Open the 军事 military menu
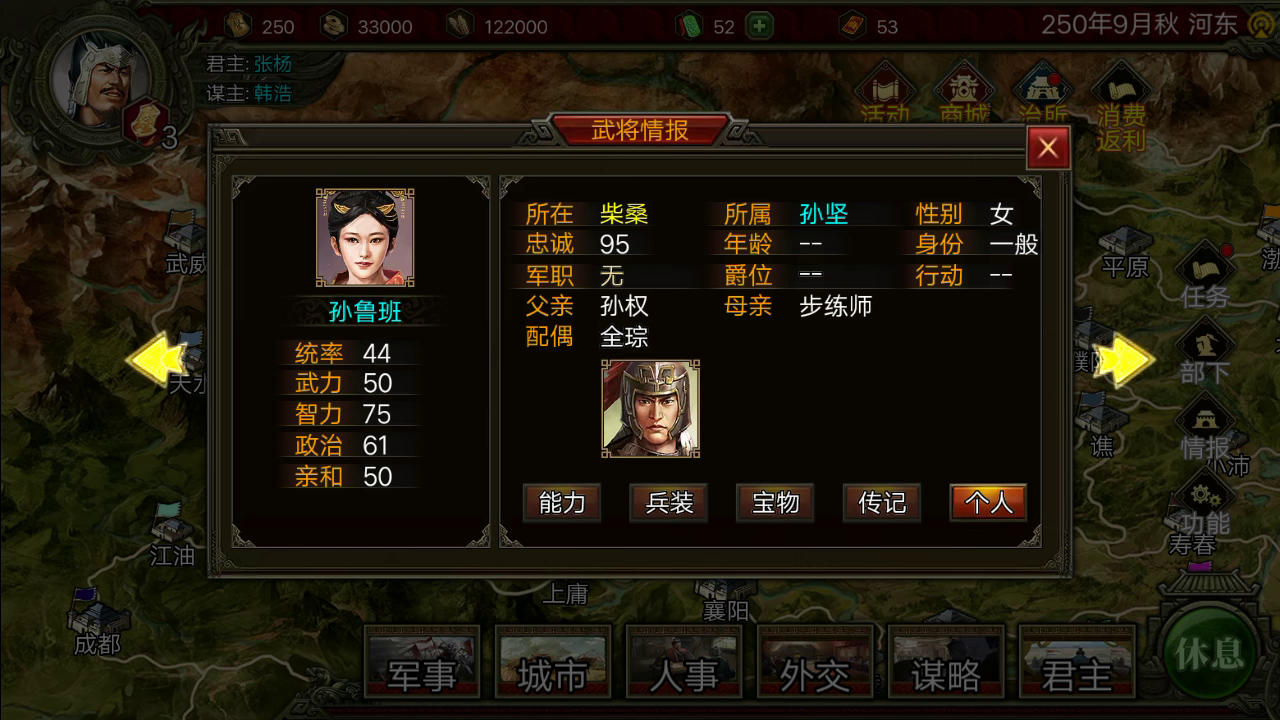Viewport: 1280px width, 720px height. pos(422,662)
